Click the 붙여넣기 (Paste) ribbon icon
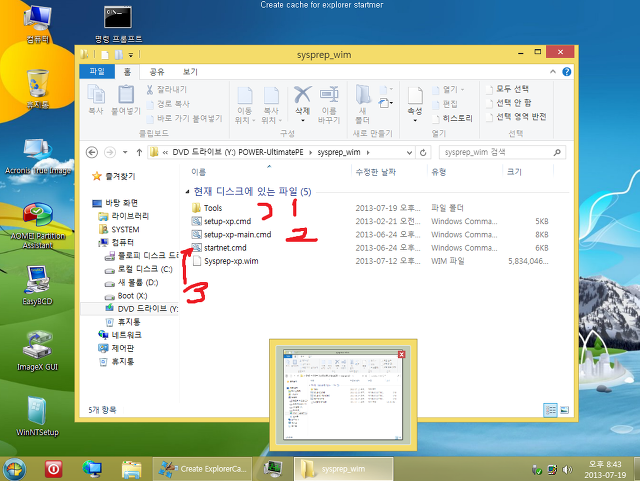This screenshot has height=481, width=640. pyautogui.click(x=126, y=99)
